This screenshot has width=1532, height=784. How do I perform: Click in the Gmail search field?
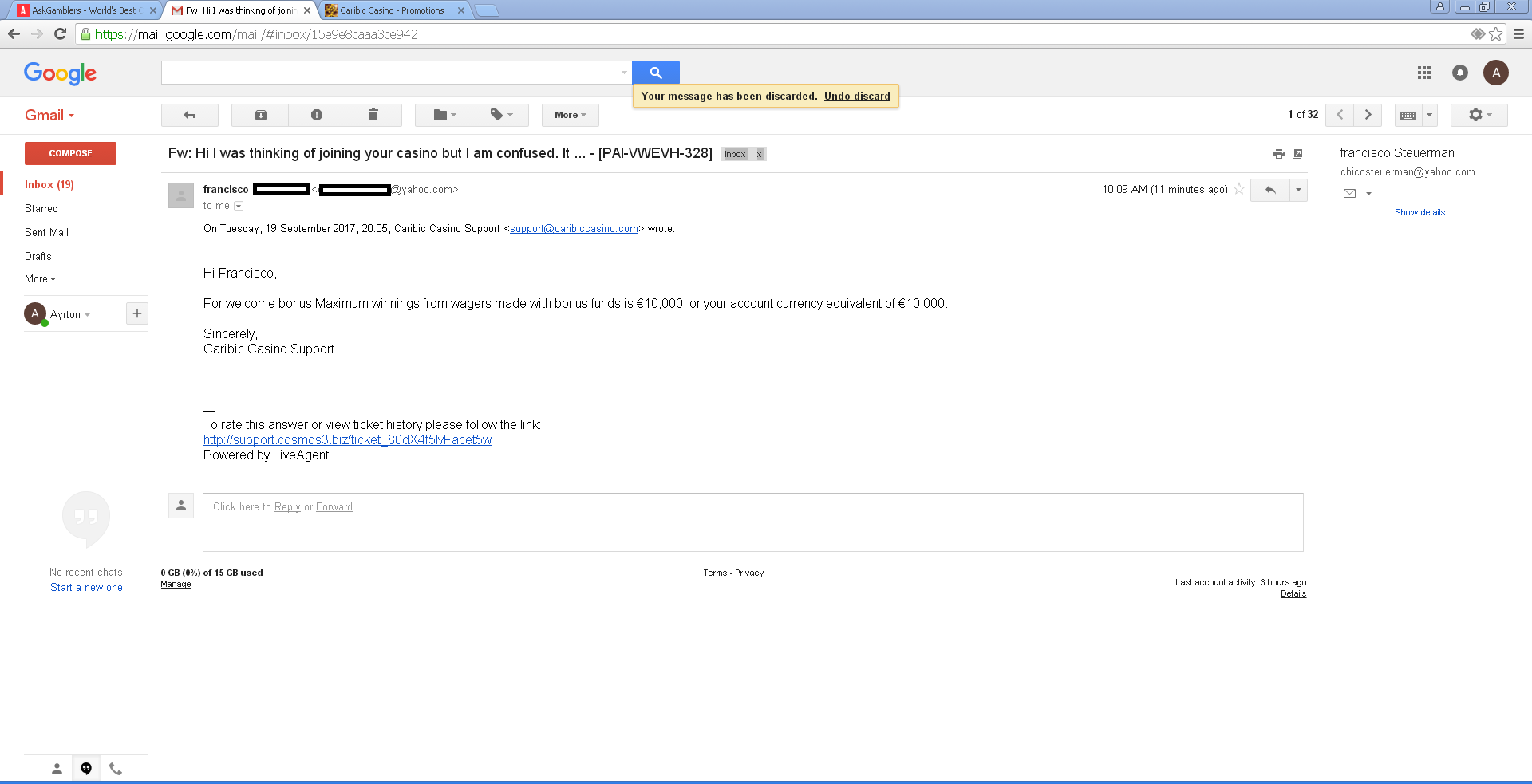(x=389, y=73)
